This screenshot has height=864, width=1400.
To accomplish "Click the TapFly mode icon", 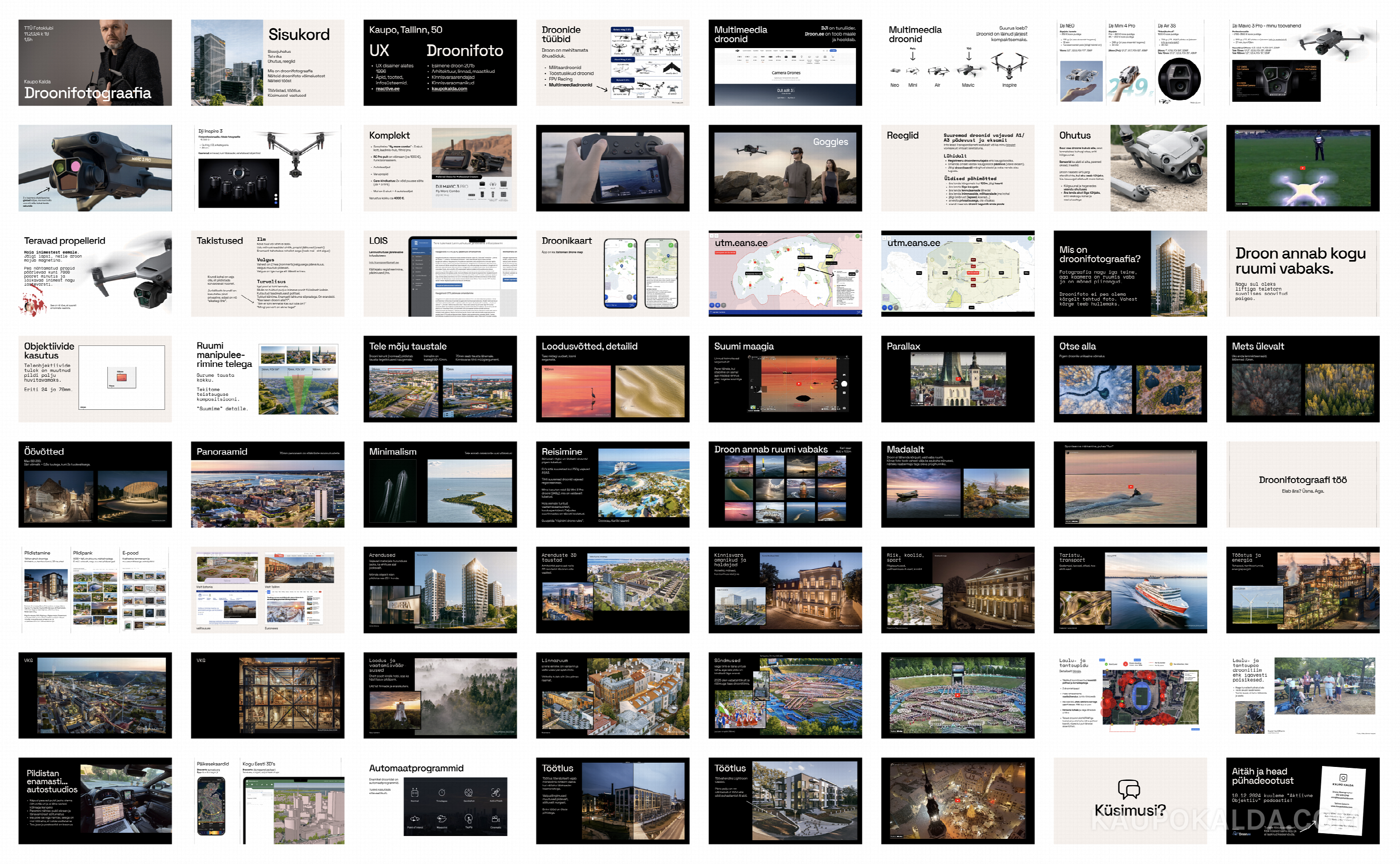I will 469,819.
